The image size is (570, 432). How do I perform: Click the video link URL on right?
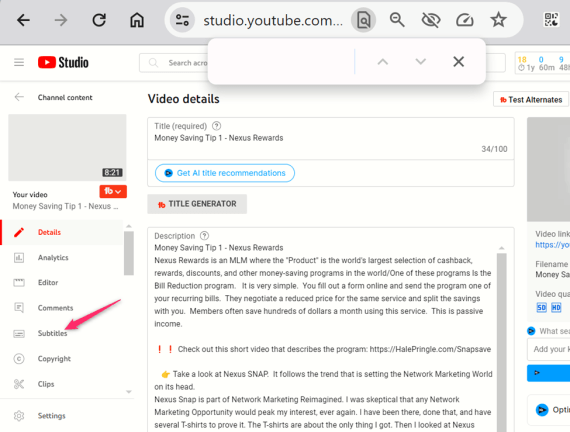click(552, 245)
